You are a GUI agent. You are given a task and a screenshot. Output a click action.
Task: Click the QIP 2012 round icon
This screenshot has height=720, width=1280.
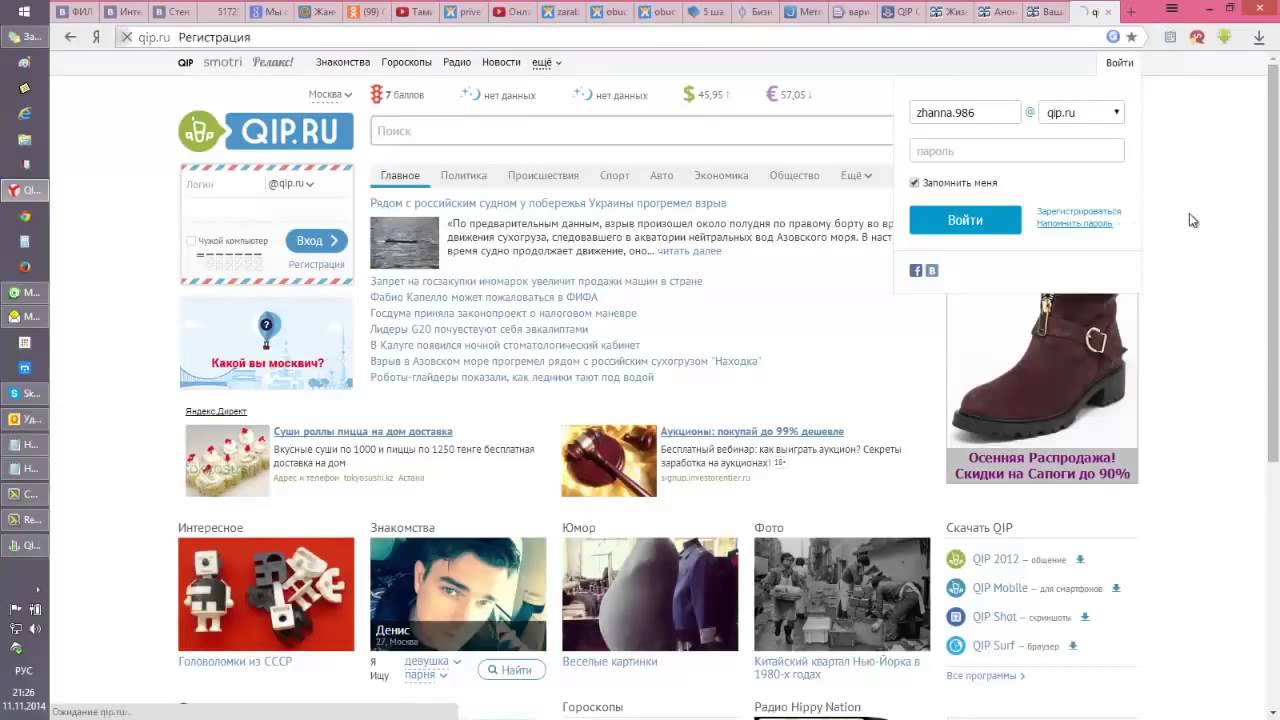[x=956, y=559]
